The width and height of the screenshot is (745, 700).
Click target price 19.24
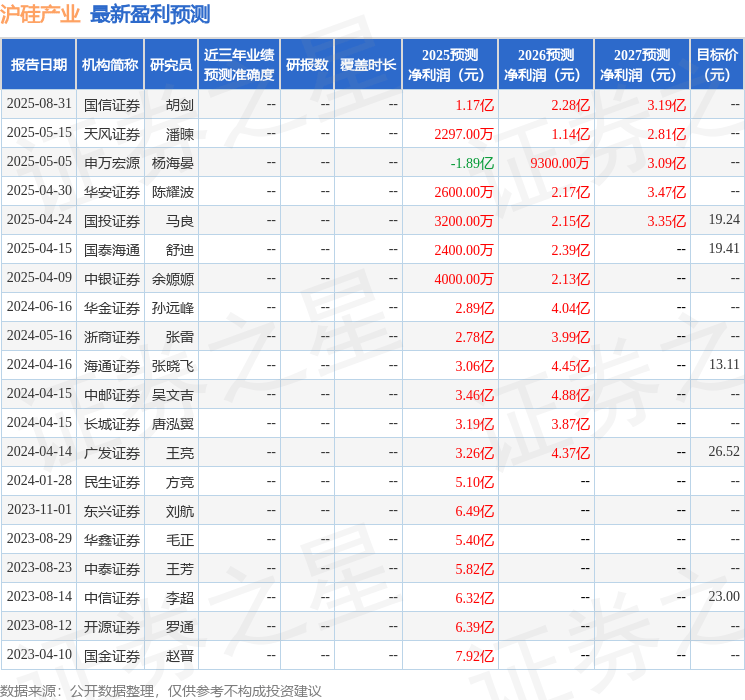[724, 220]
